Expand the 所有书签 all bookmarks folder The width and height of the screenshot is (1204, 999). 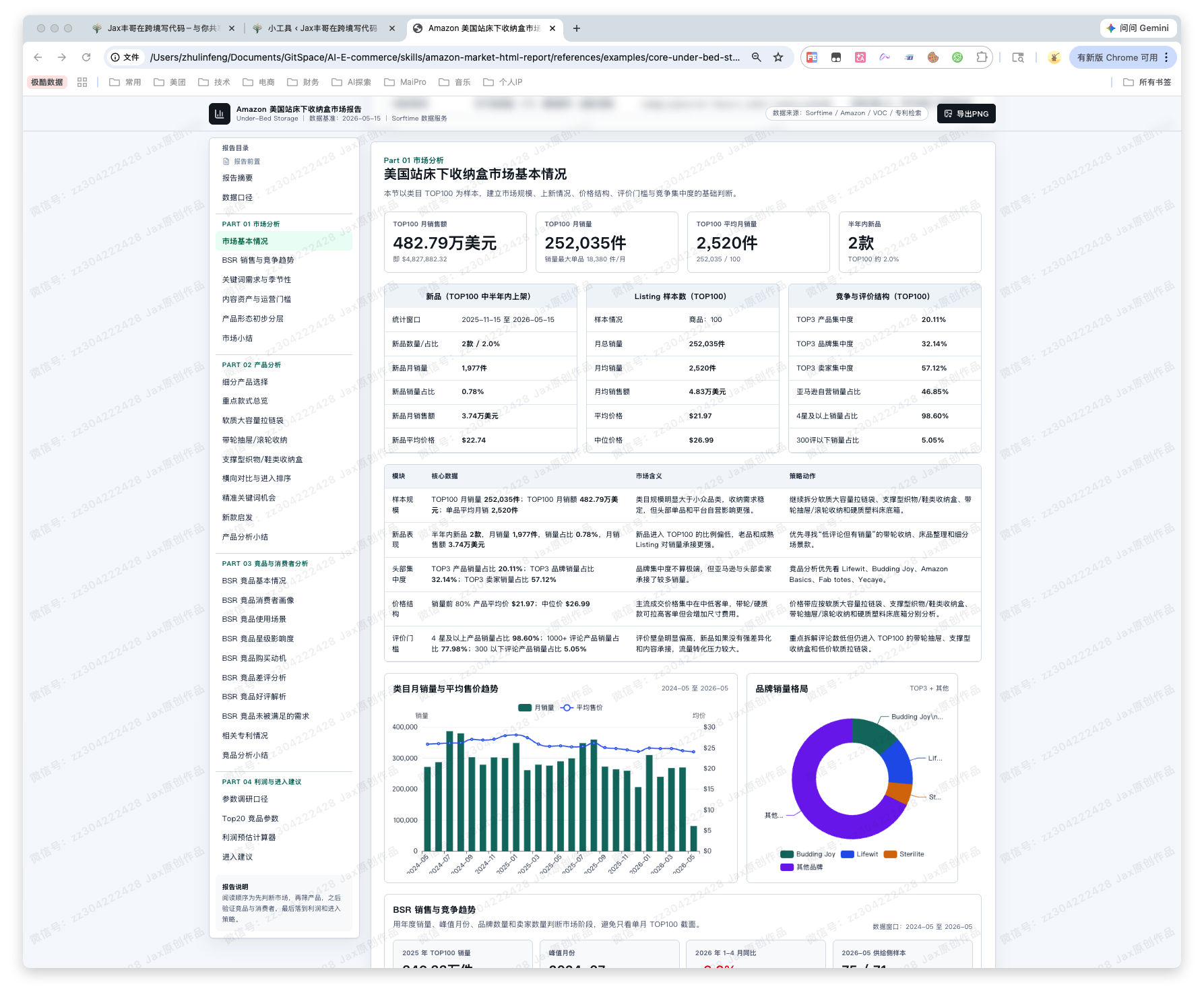1147,82
